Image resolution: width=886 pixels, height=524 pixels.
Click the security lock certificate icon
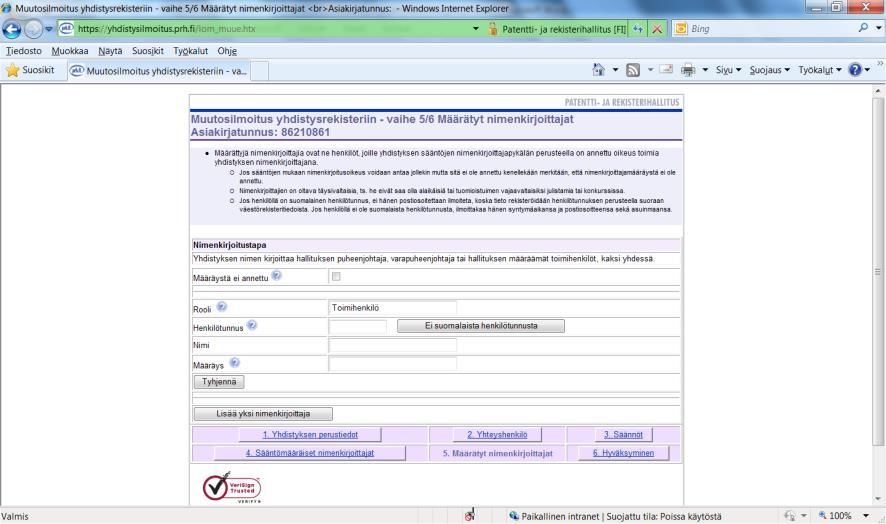(492, 28)
